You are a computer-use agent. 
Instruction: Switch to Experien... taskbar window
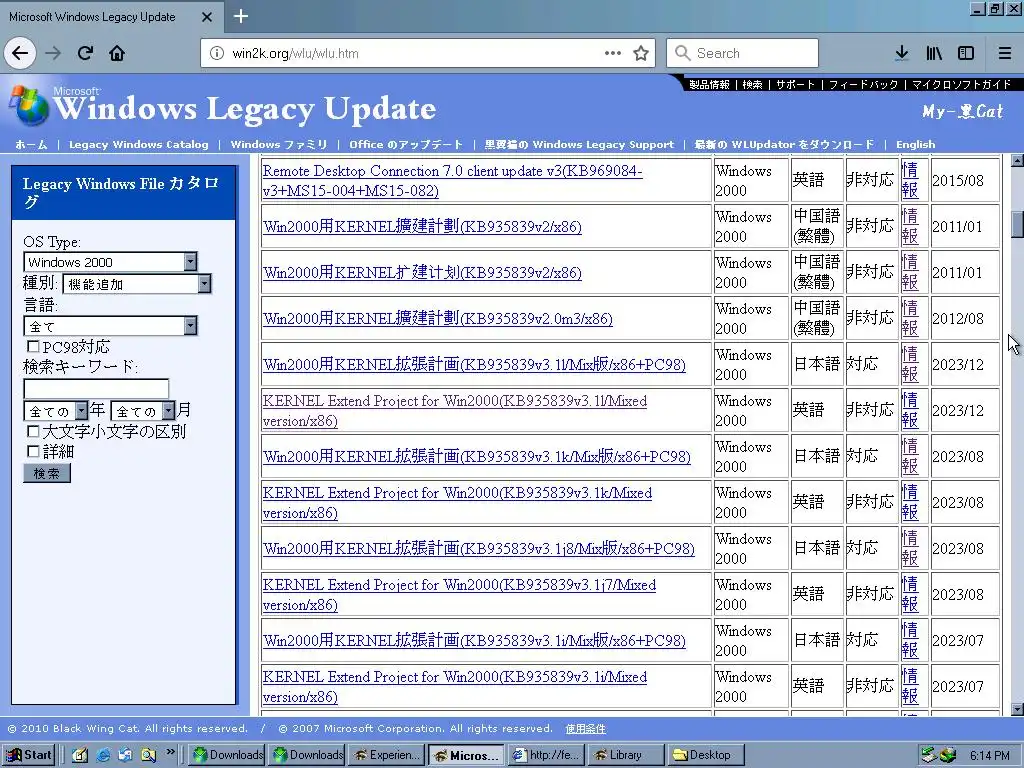pyautogui.click(x=386, y=755)
